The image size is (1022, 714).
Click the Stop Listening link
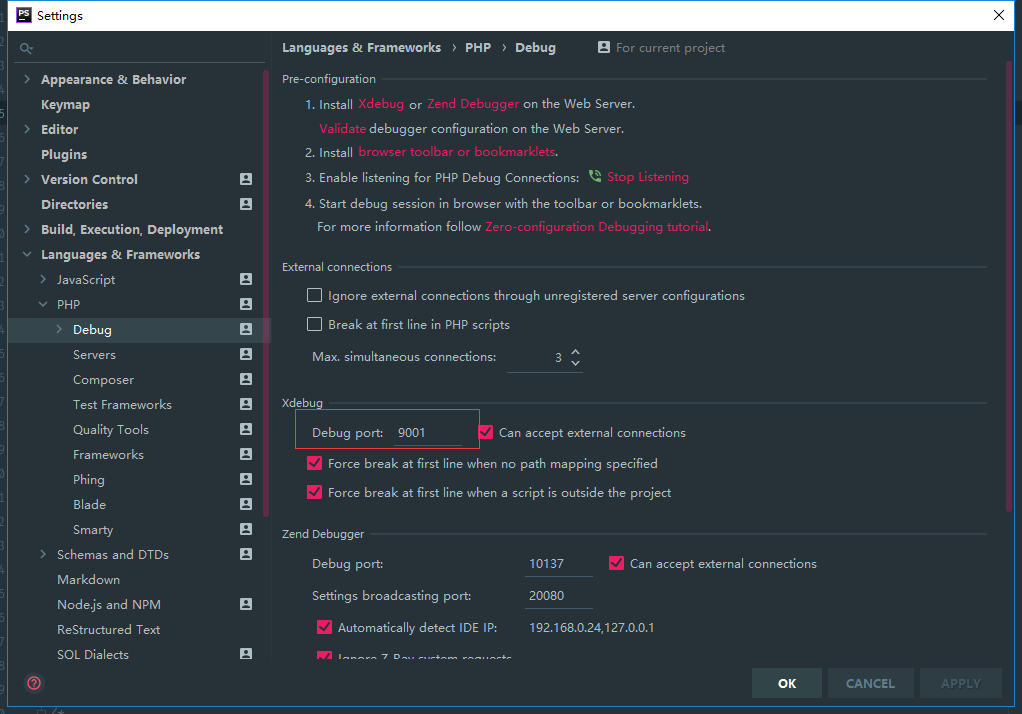tap(648, 177)
